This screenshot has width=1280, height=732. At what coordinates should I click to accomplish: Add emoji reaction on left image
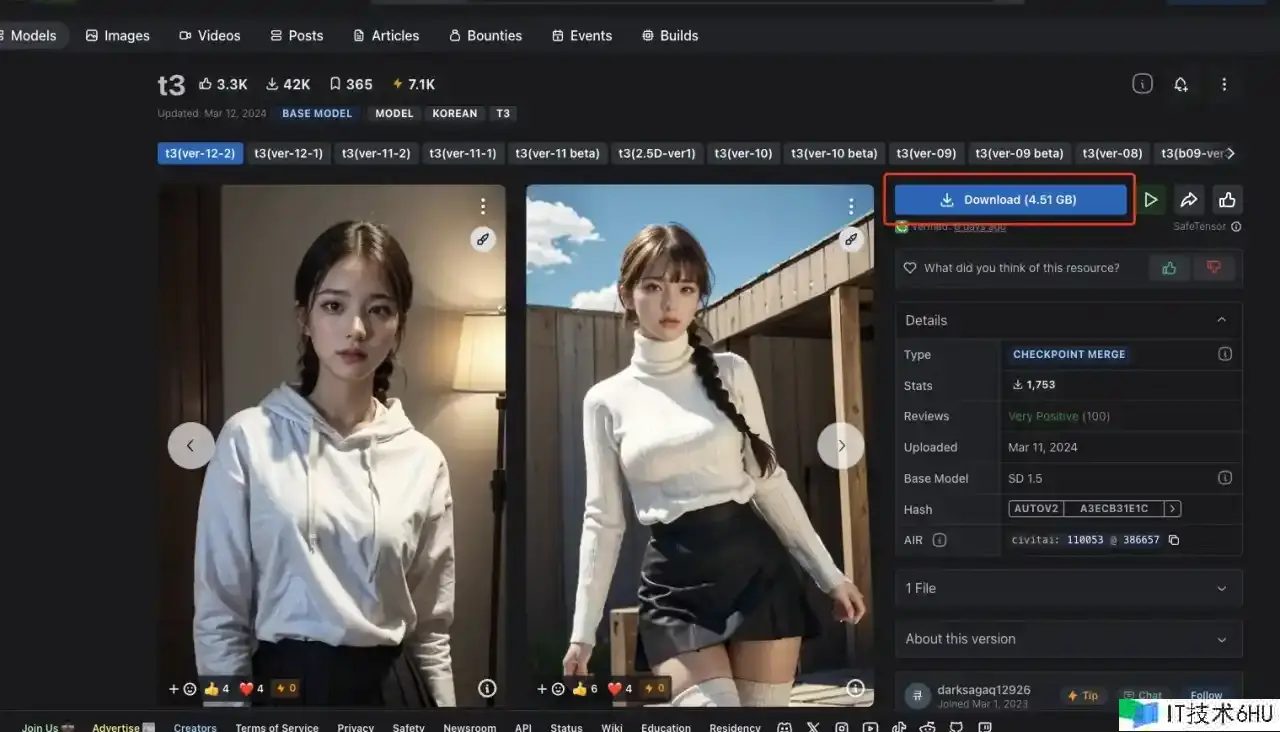(x=183, y=689)
